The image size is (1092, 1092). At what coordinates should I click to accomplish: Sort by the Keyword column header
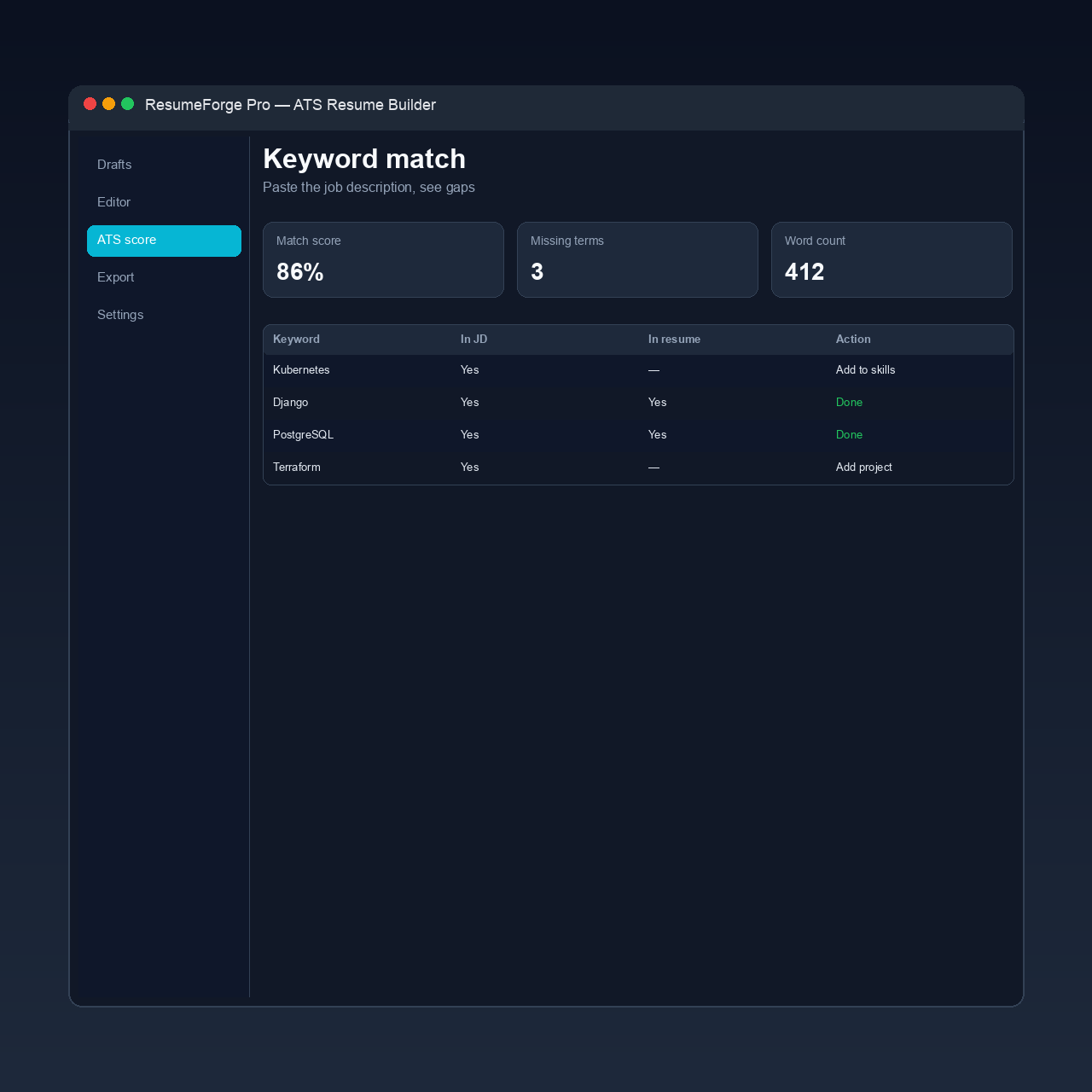click(x=296, y=340)
